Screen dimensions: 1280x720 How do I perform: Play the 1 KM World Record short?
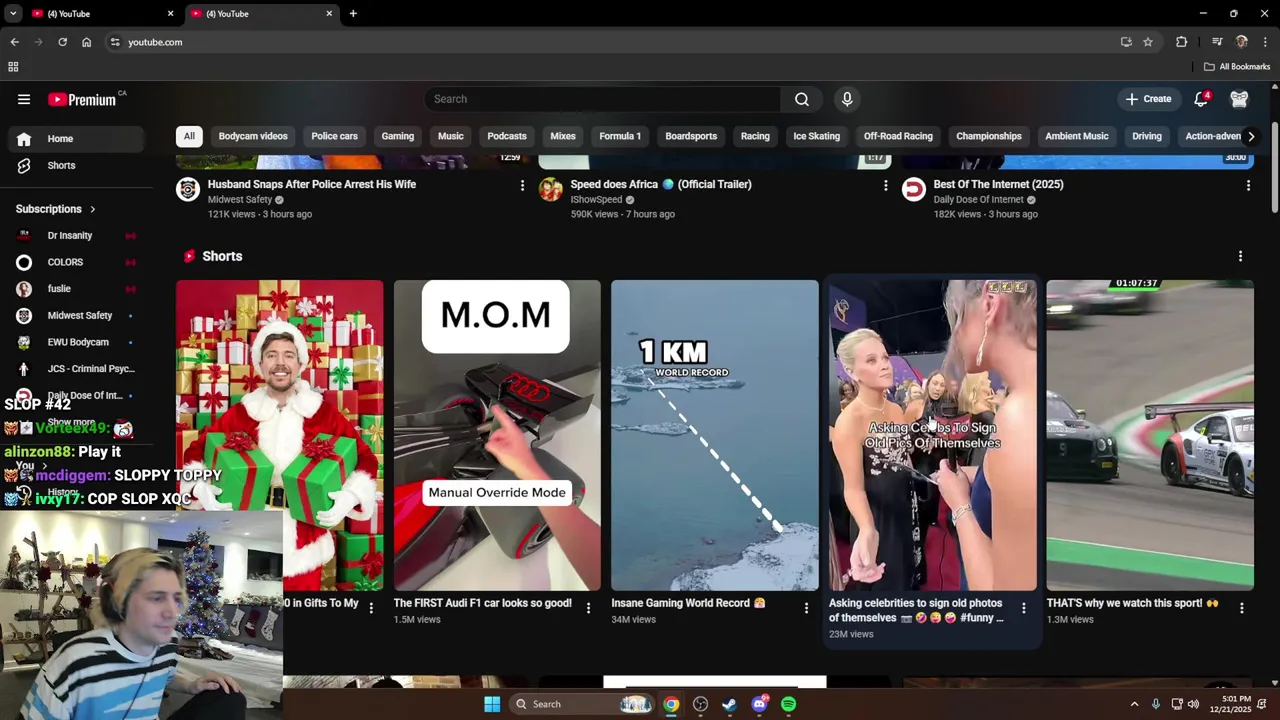tap(715, 435)
